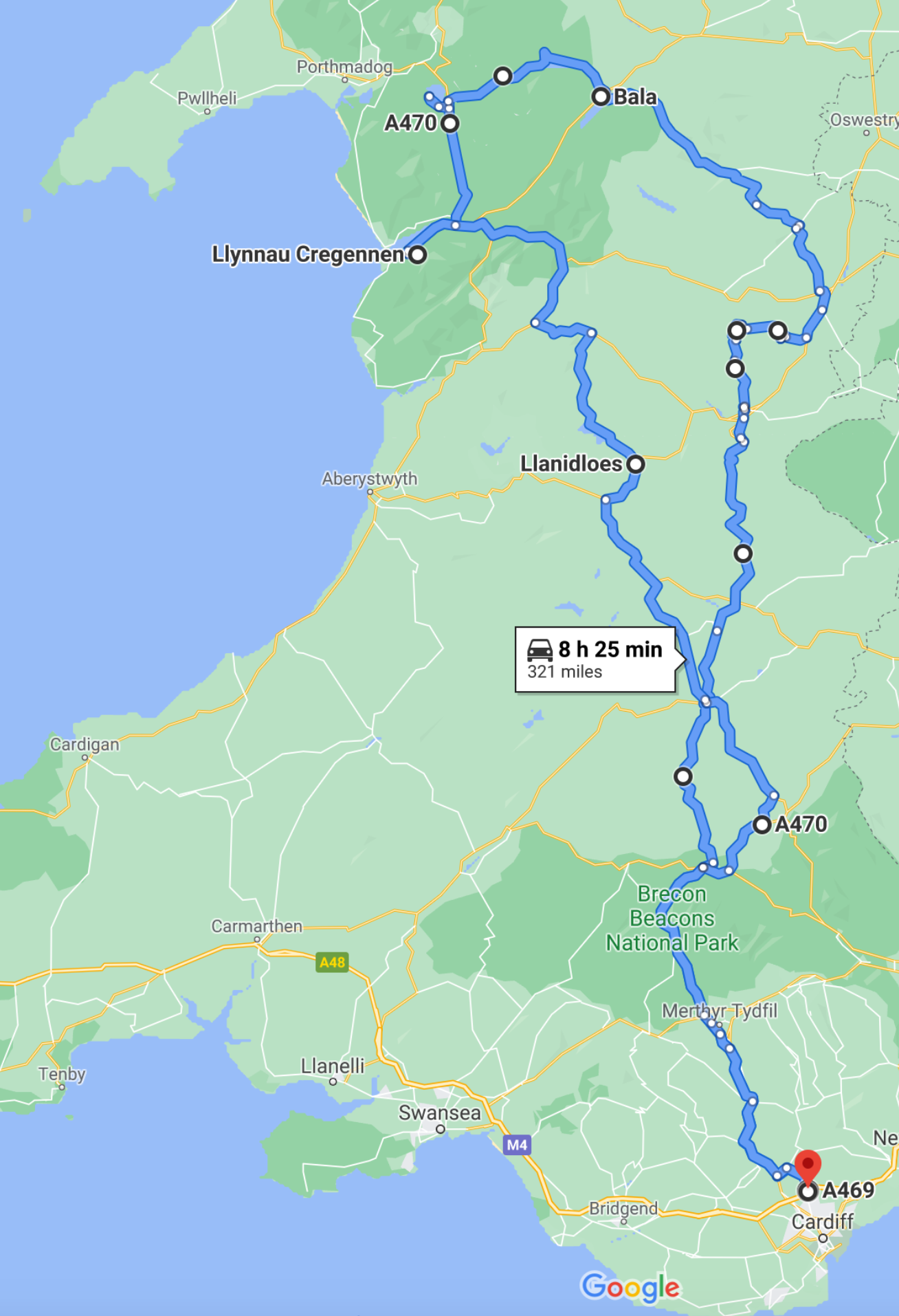Select the Brecon Beacons National Park label

coord(672,918)
